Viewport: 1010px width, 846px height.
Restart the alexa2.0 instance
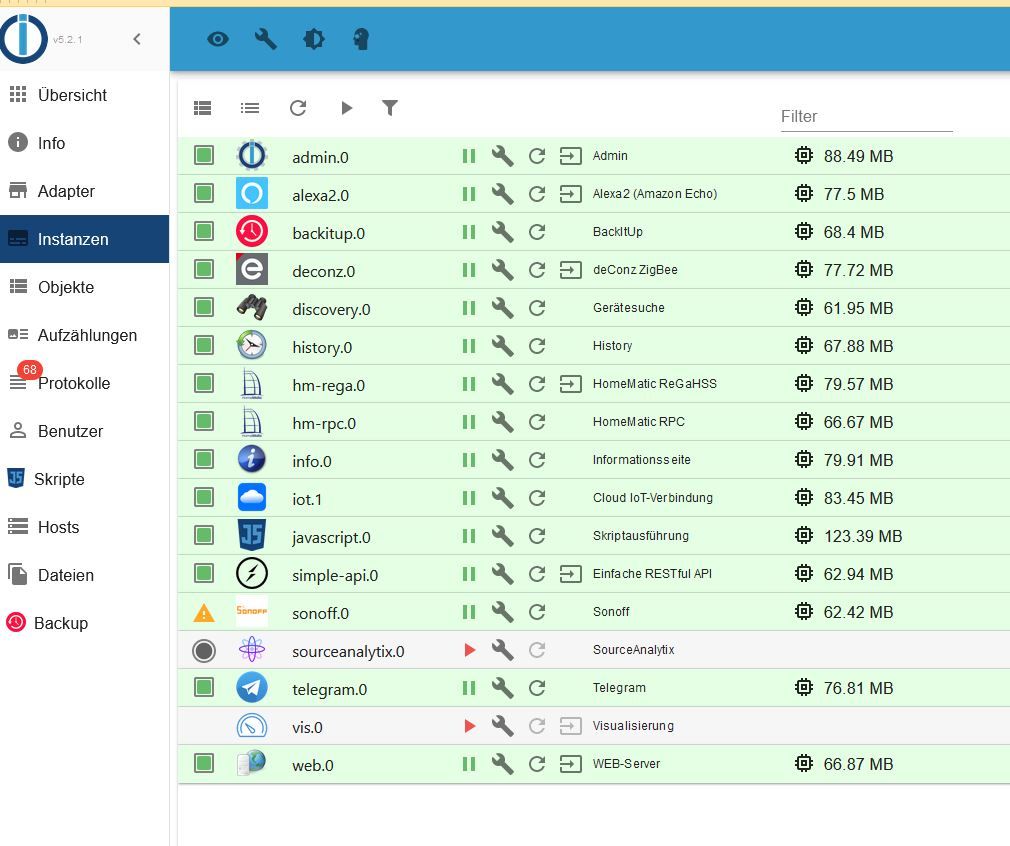pyautogui.click(x=537, y=194)
